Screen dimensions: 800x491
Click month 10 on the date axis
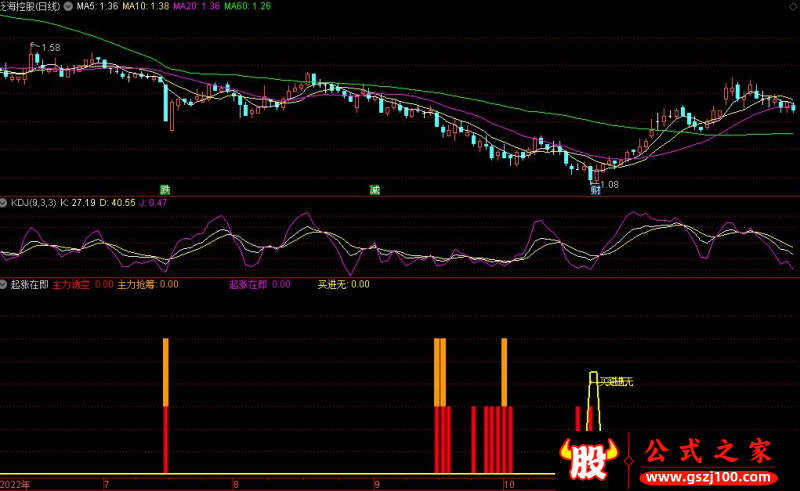509,485
